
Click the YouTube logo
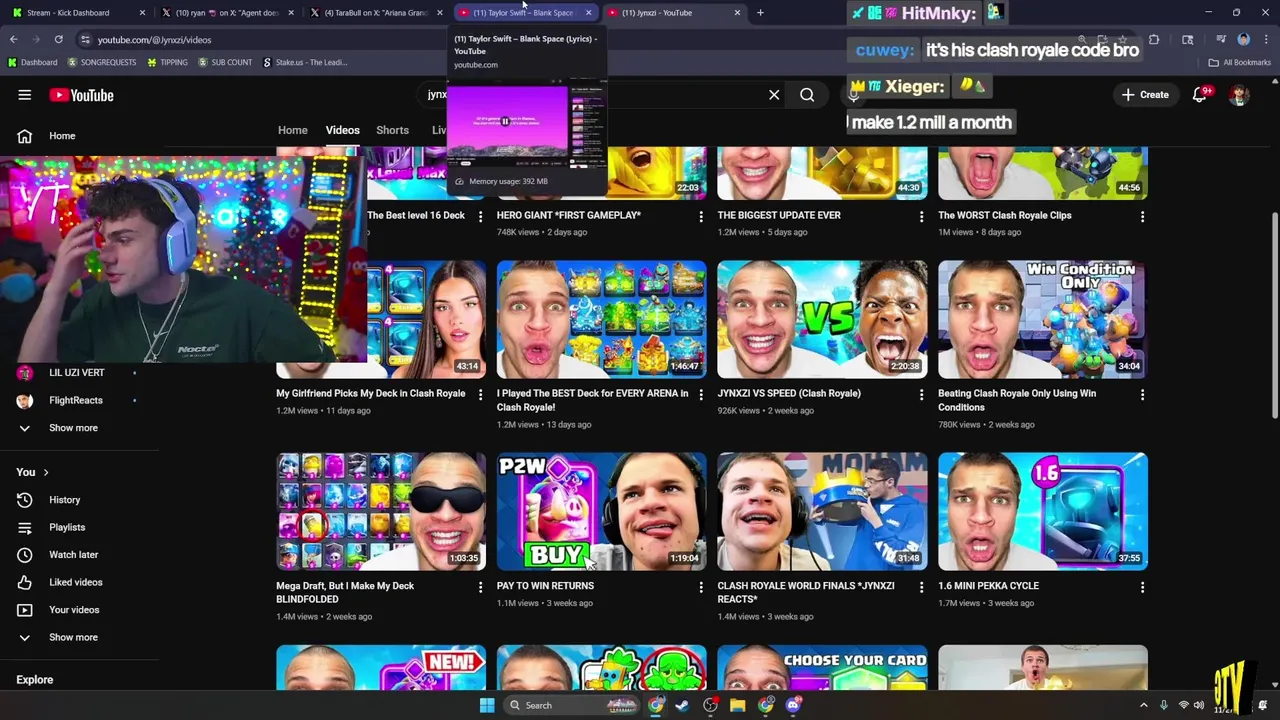pyautogui.click(x=82, y=95)
